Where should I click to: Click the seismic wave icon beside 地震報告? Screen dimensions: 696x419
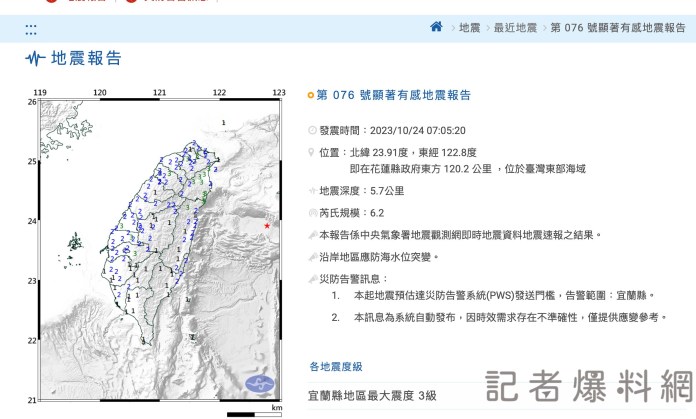(35, 58)
